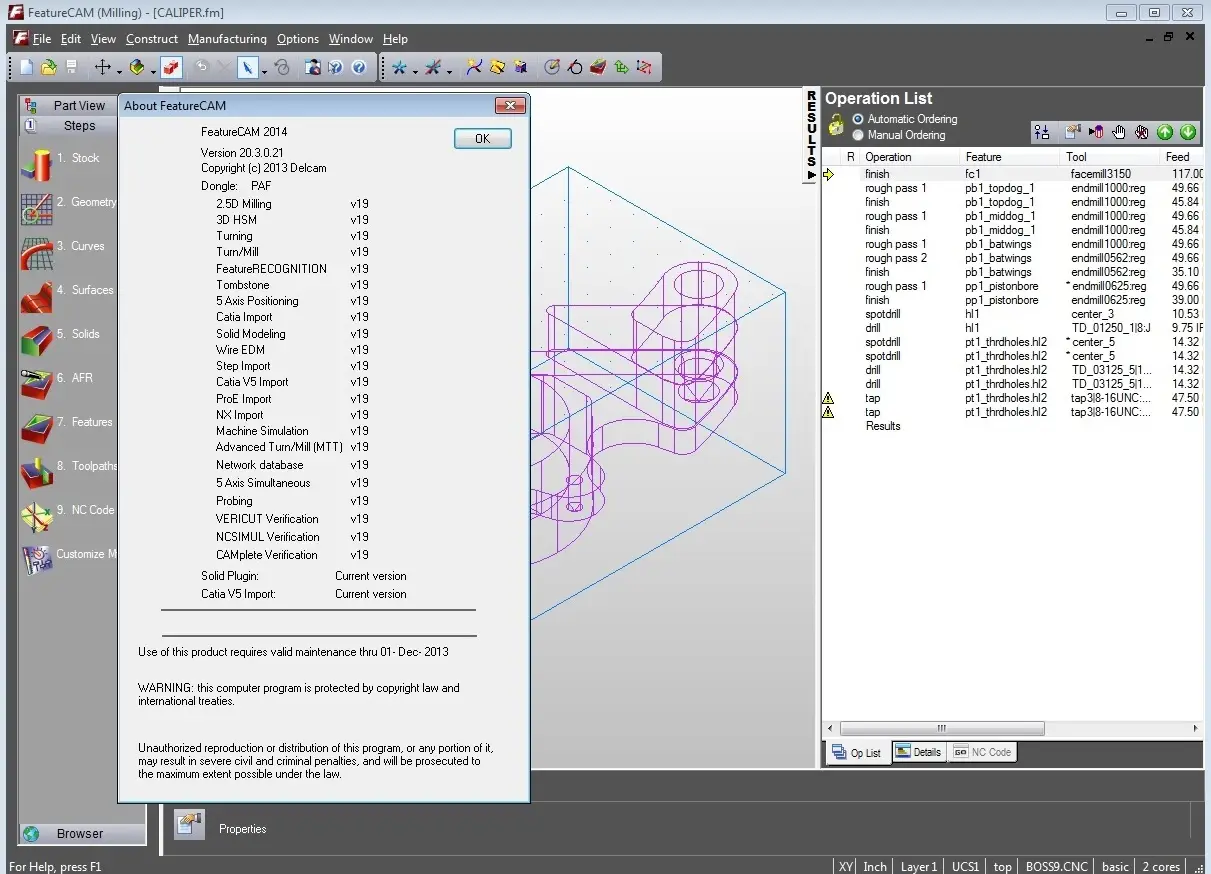Open dropdown arrow beside the move/pan tool
1211x874 pixels.
119,71
